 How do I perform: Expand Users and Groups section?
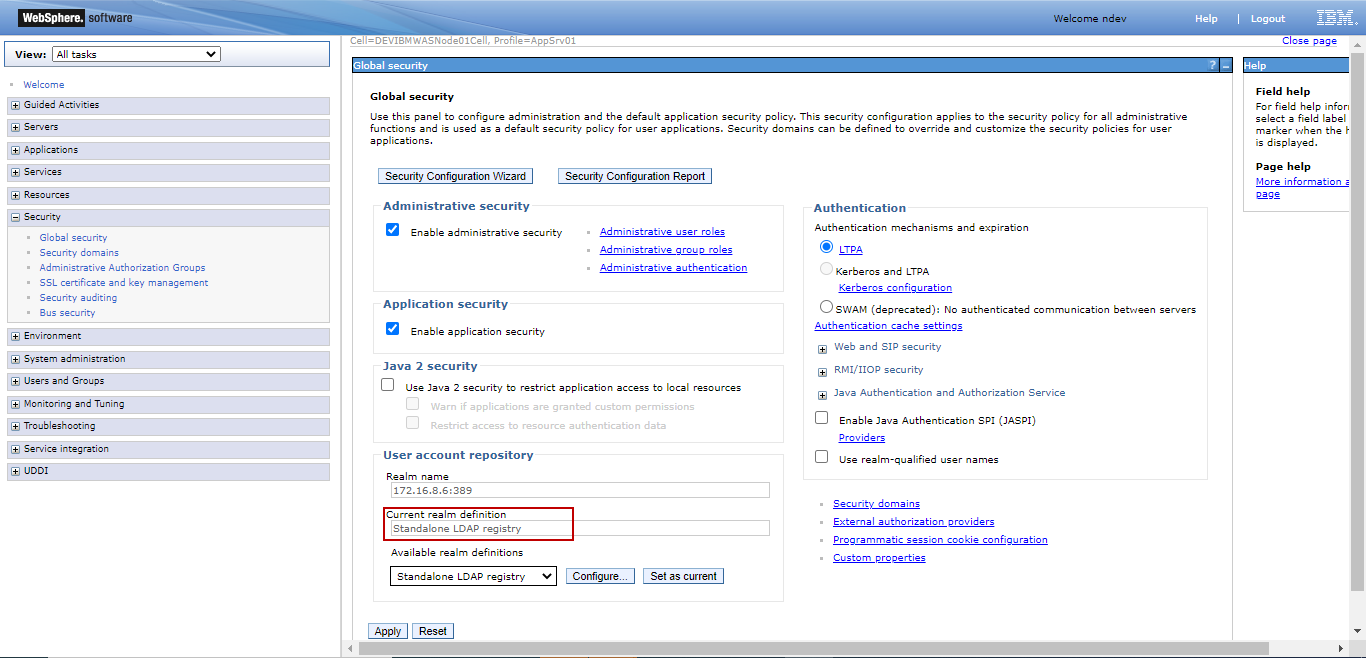pos(15,381)
